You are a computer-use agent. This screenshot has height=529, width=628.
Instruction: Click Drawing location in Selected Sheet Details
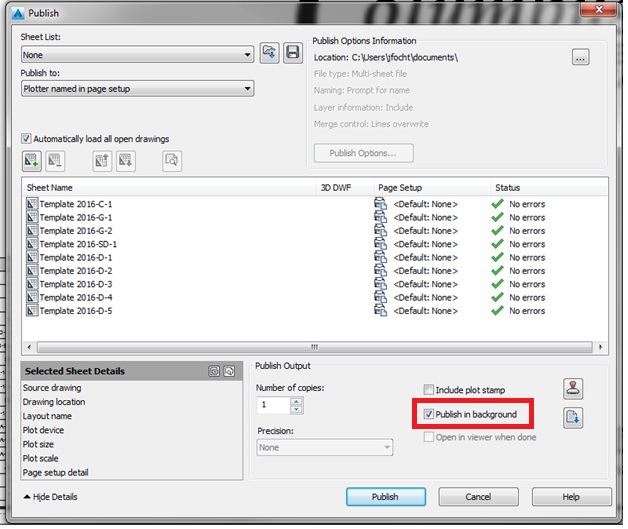pos(54,402)
